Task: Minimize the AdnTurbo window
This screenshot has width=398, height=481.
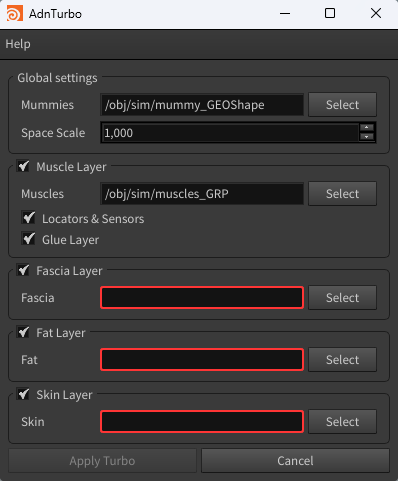Action: 285,14
